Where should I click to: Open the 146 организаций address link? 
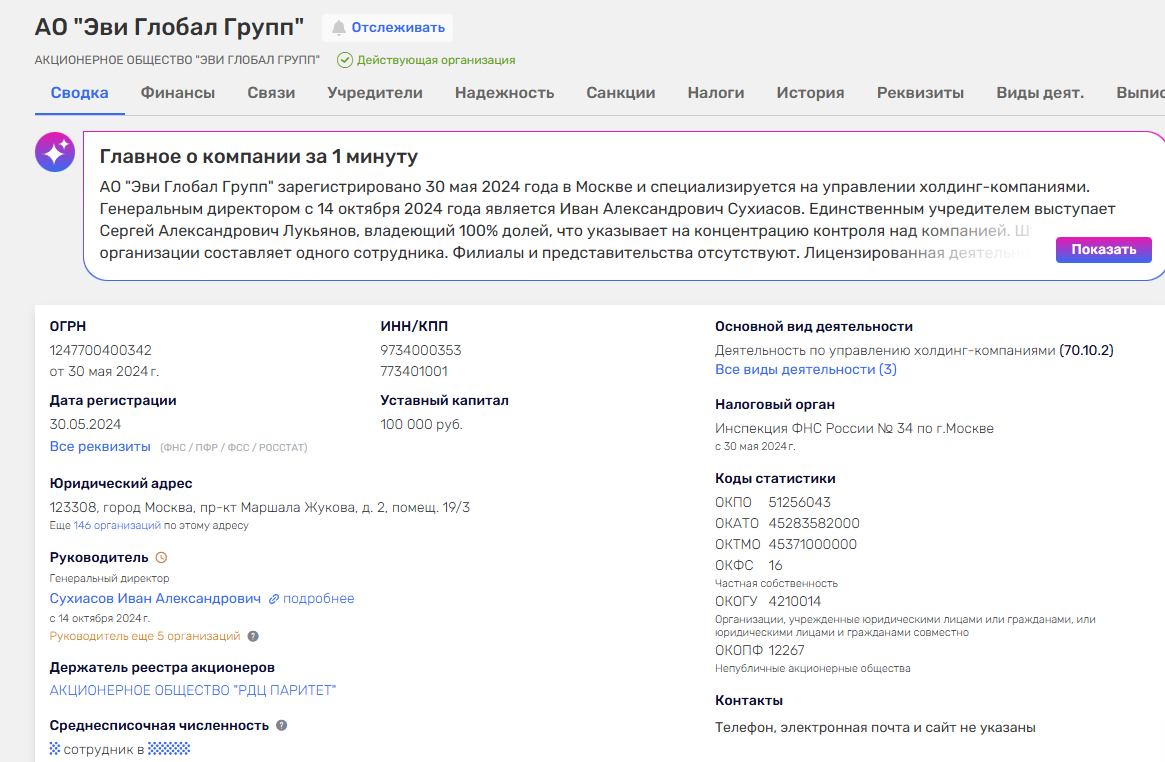(117, 525)
